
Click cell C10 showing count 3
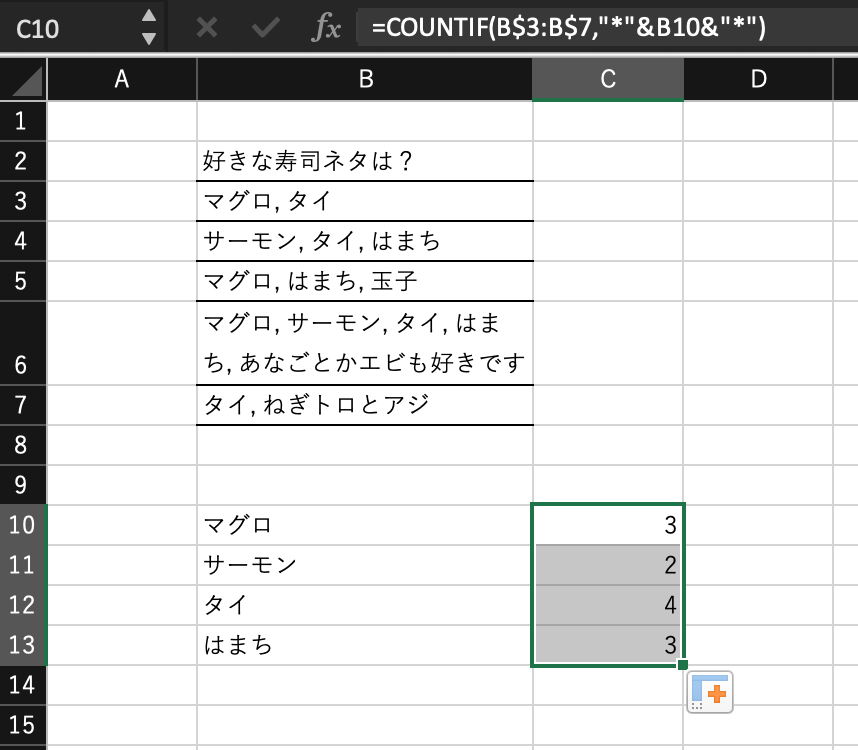click(608, 525)
